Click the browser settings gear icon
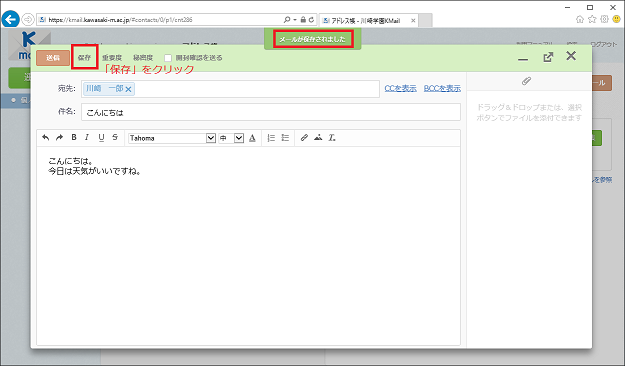 (x=604, y=19)
